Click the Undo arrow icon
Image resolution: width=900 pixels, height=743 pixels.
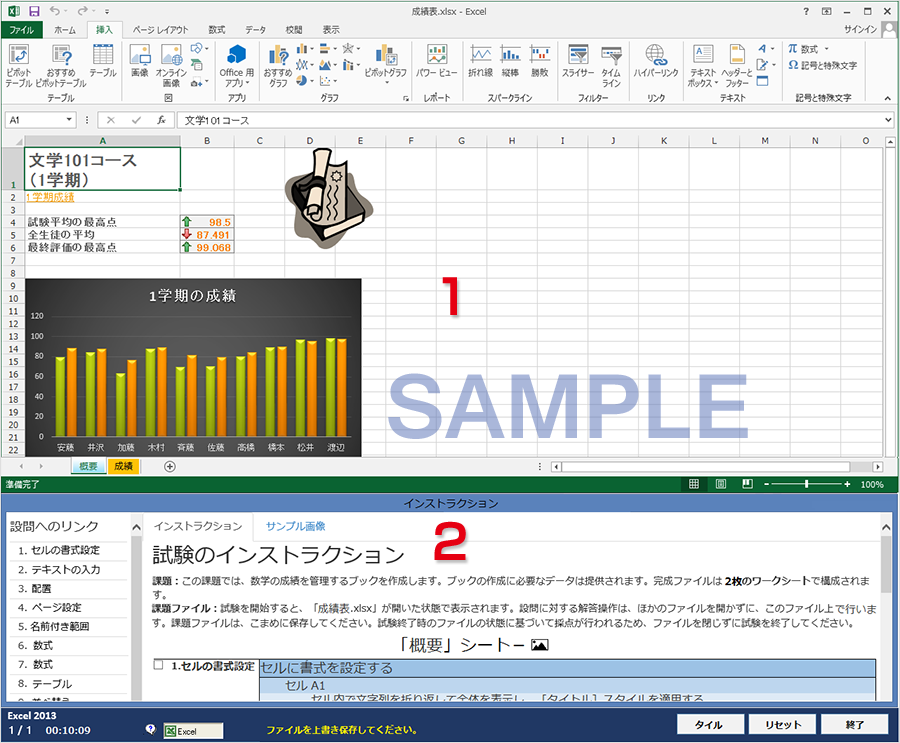(55, 11)
